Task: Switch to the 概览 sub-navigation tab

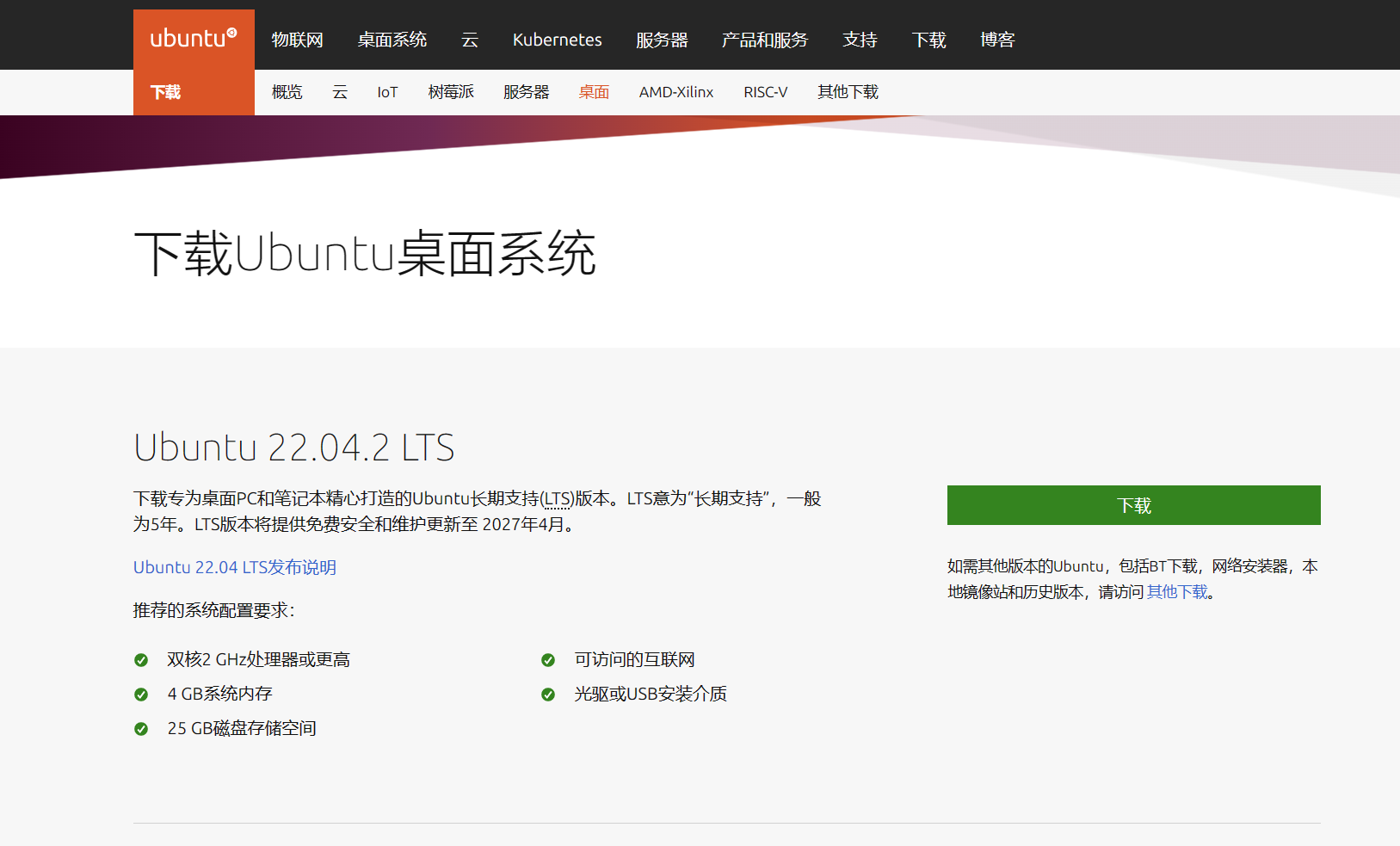Action: (x=287, y=92)
